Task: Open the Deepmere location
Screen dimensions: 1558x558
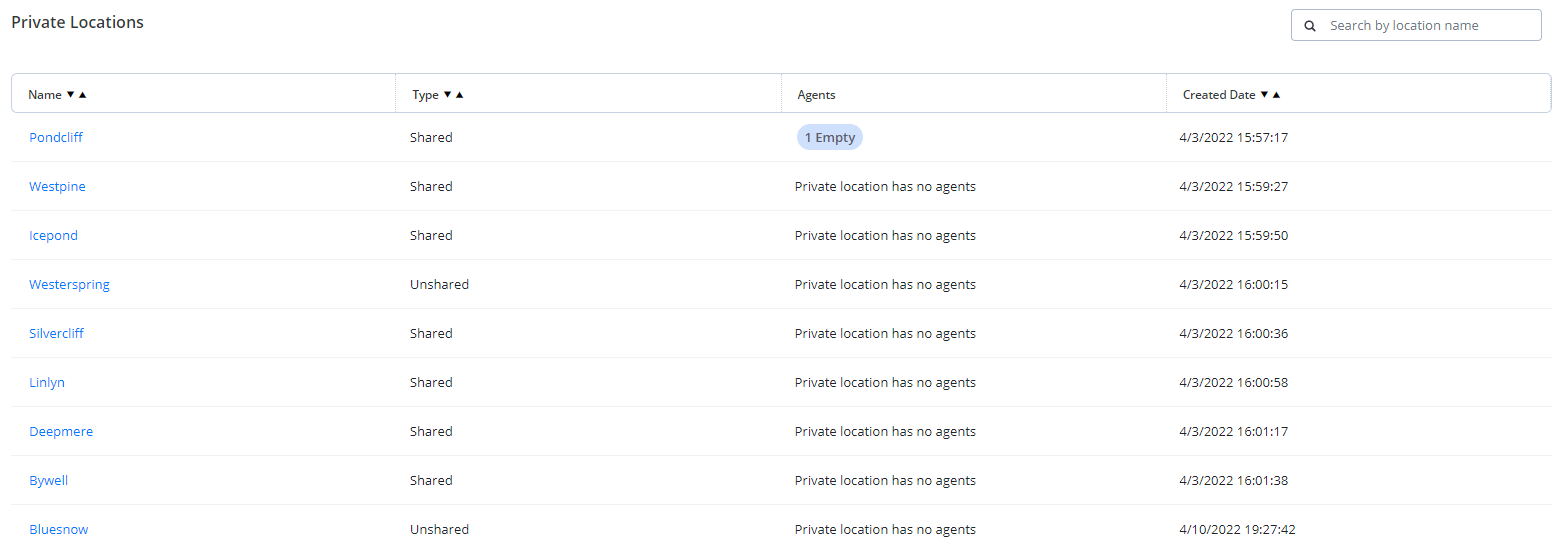Action: pyautogui.click(x=61, y=431)
